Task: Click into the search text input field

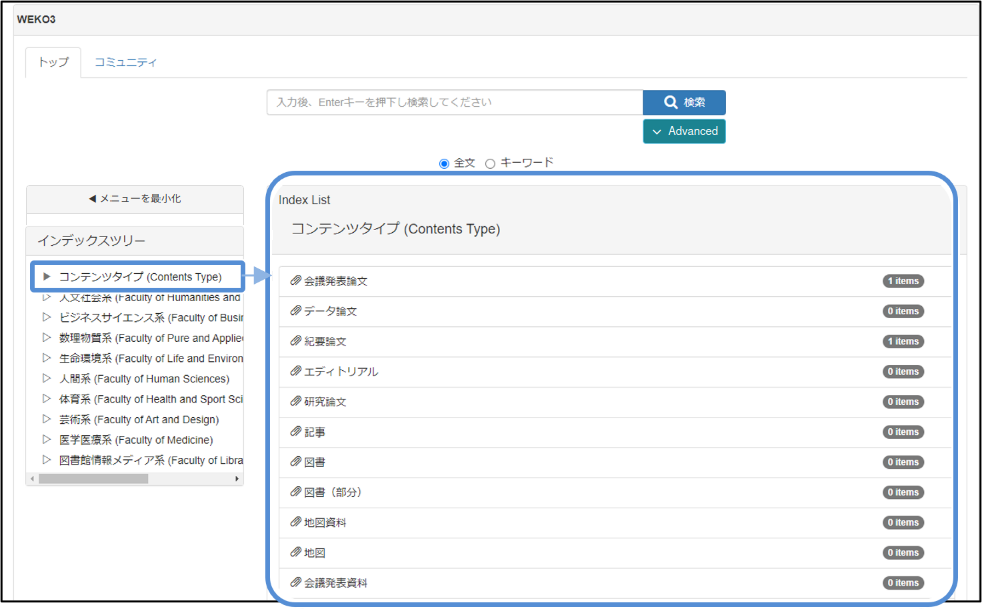Action: (x=454, y=103)
